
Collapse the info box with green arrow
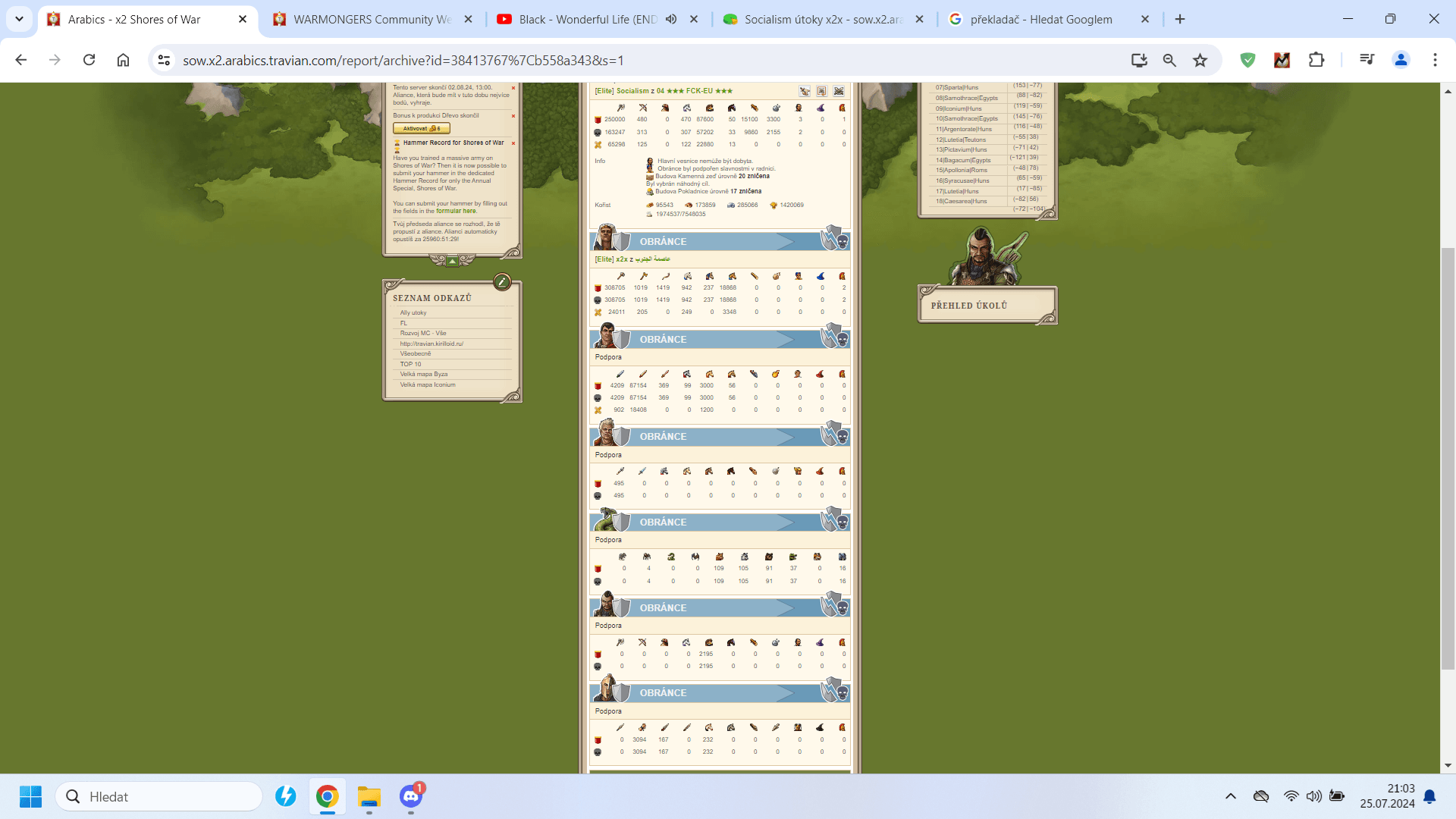[452, 262]
